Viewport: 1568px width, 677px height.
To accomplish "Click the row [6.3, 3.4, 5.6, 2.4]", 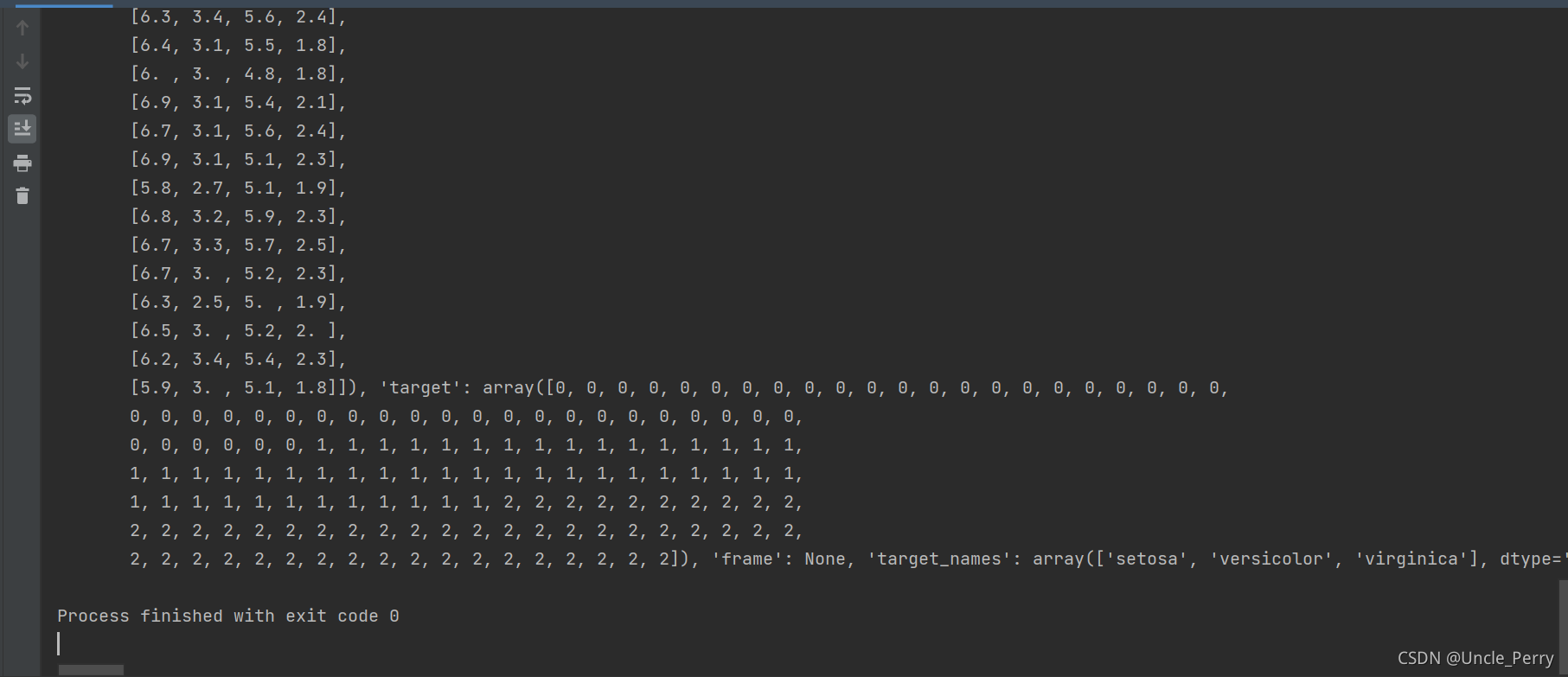I will click(x=239, y=16).
